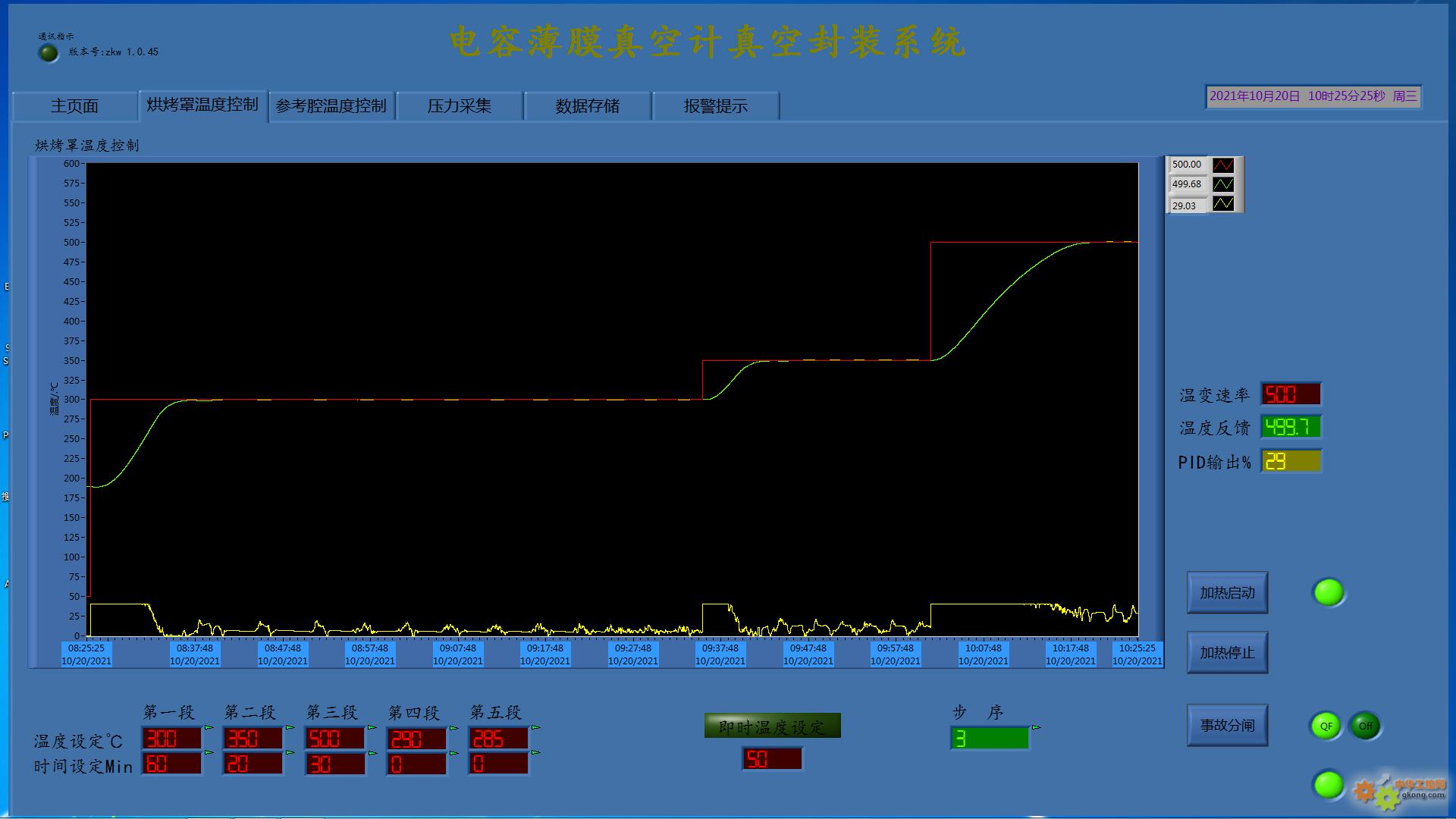Image resolution: width=1456 pixels, height=819 pixels.
Task: Click the green arrow beside fifth segment time setting
Action: click(535, 753)
